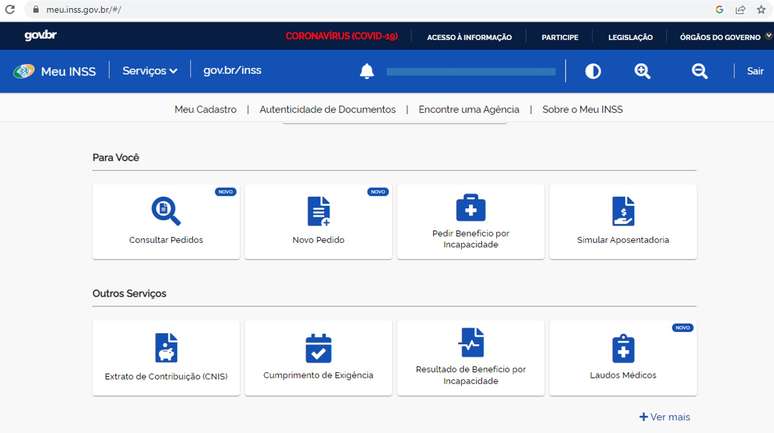This screenshot has width=774, height=433.
Task: Toggle the high contrast mode icon
Action: pos(593,72)
